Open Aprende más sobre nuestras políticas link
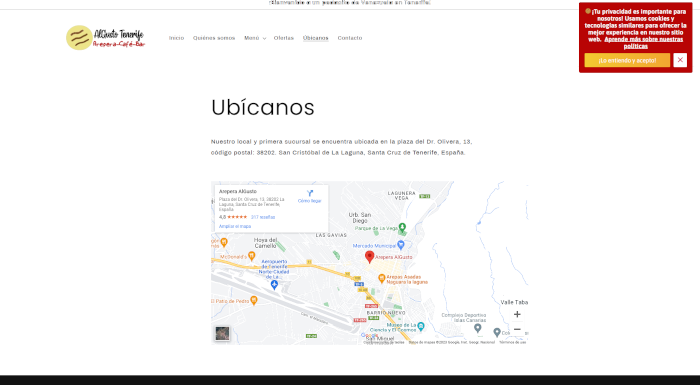 [643, 43]
